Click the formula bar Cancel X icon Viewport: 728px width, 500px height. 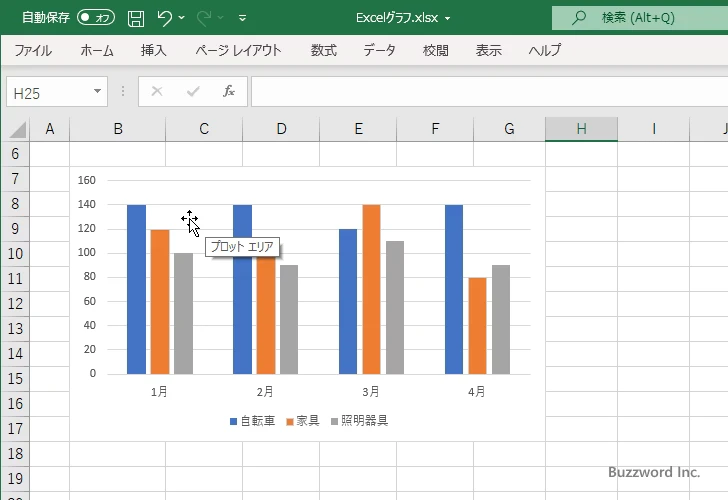(157, 91)
